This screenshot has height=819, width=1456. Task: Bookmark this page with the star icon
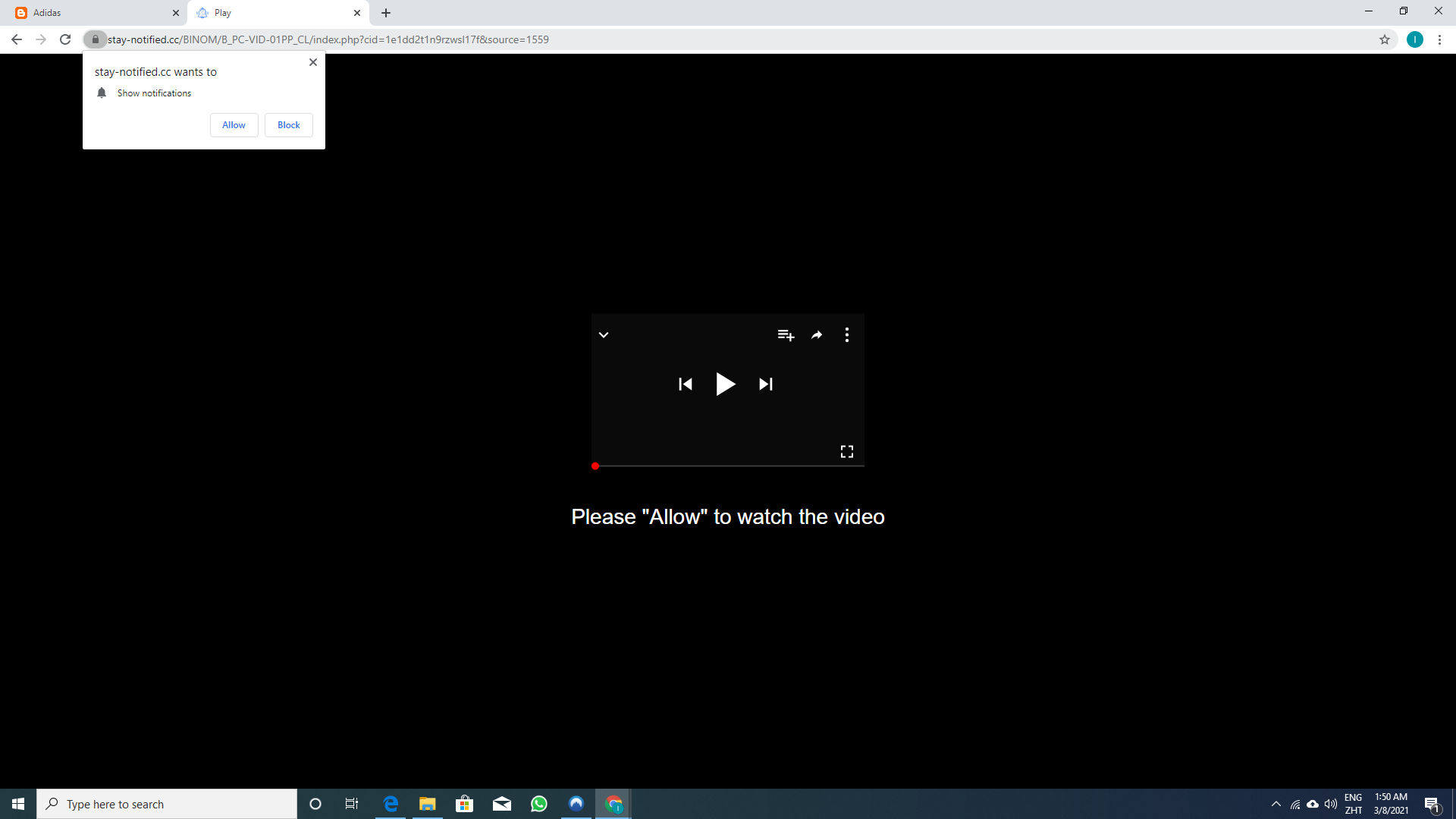click(x=1385, y=39)
